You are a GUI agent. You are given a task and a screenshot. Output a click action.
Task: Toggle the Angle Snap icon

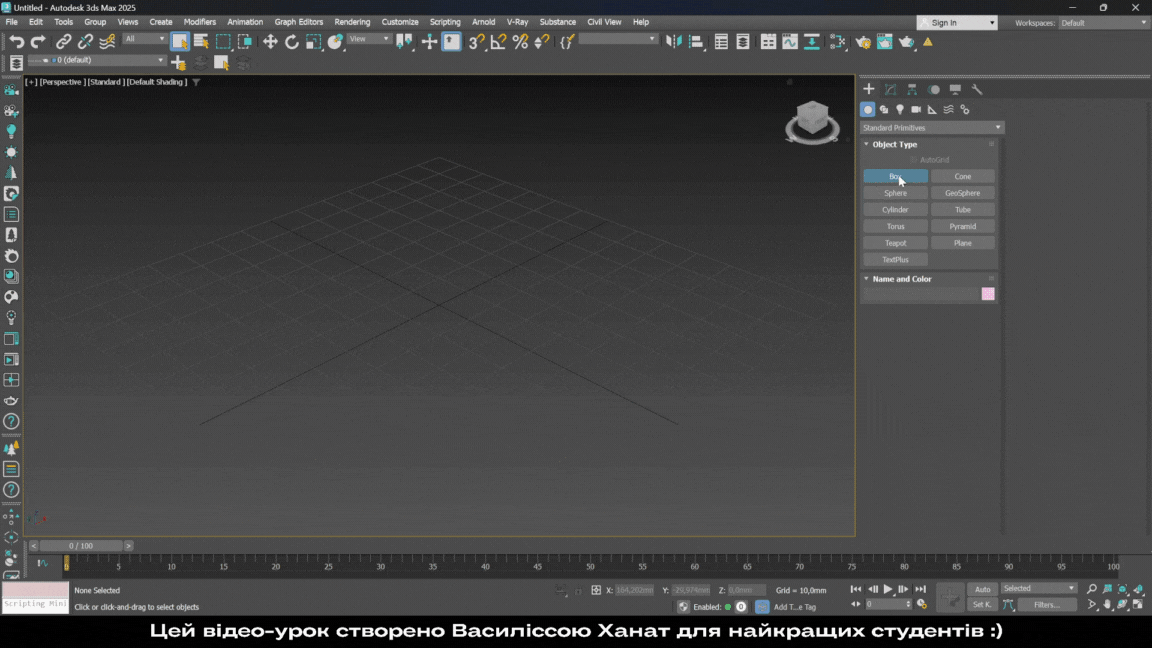pos(498,42)
